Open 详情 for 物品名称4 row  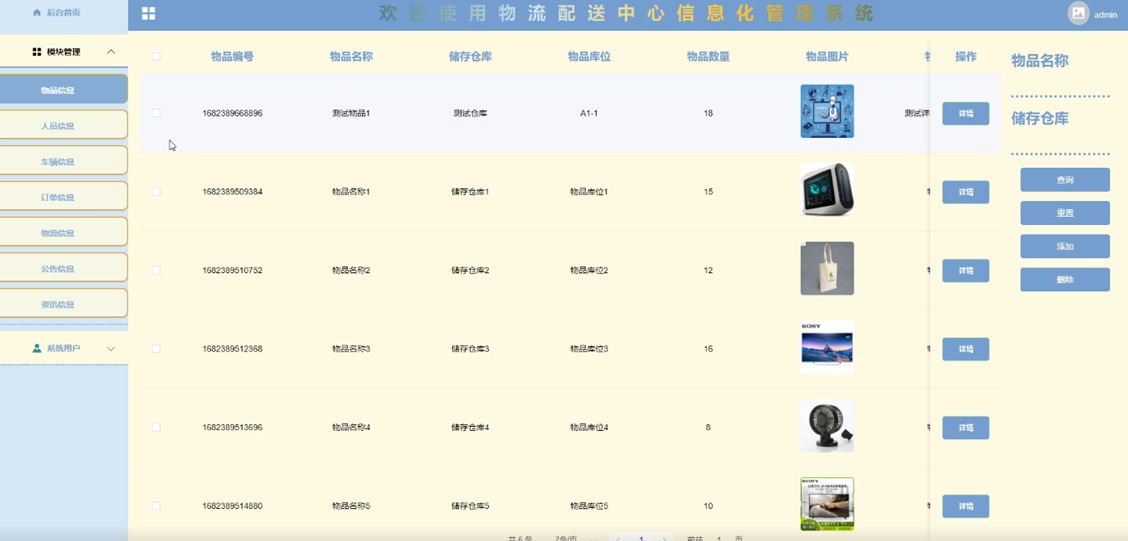965,427
